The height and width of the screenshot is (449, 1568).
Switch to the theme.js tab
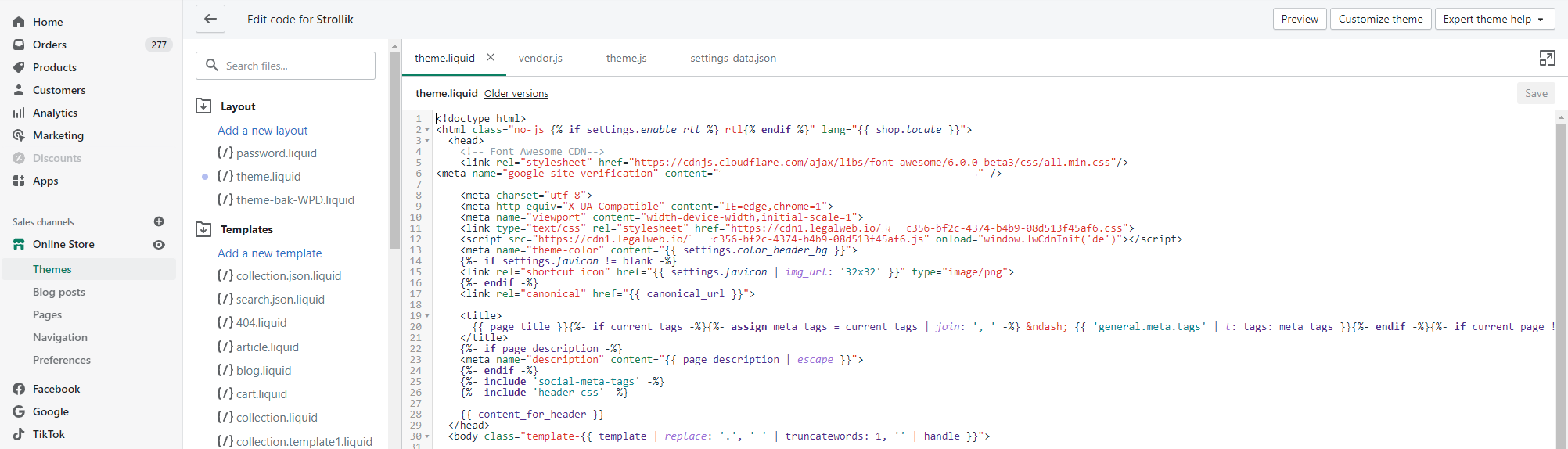626,58
